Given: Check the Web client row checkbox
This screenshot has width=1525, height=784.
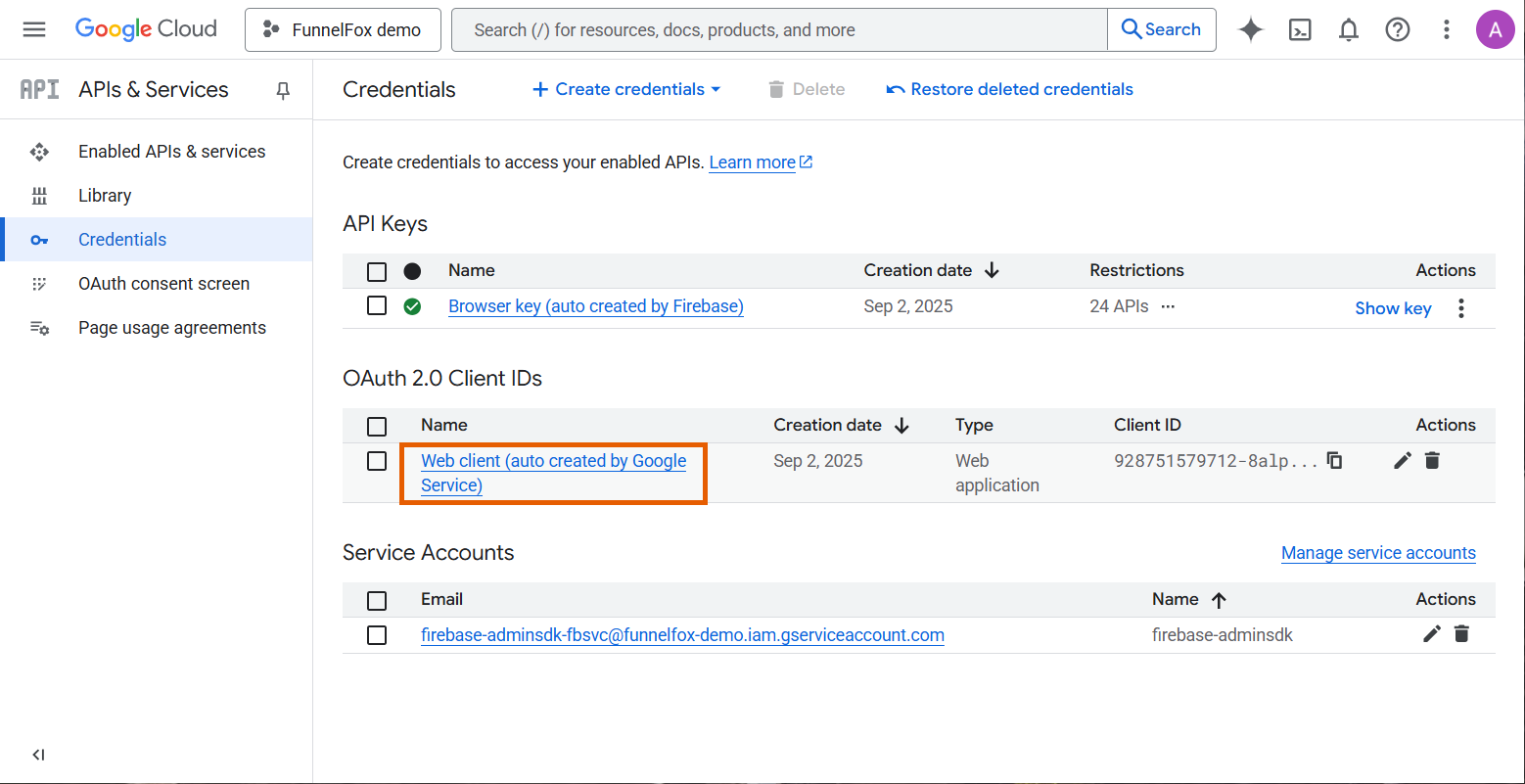Looking at the screenshot, I should click(x=377, y=460).
